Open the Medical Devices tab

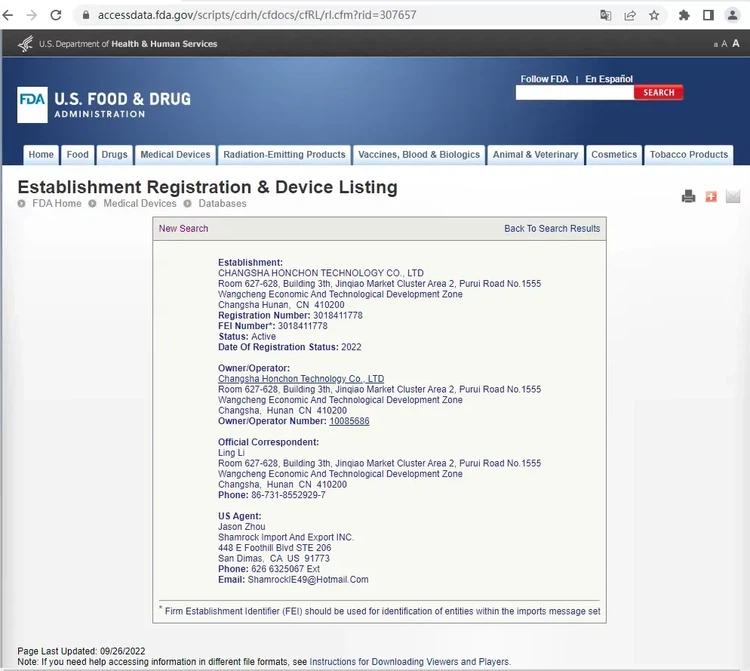[175, 155]
